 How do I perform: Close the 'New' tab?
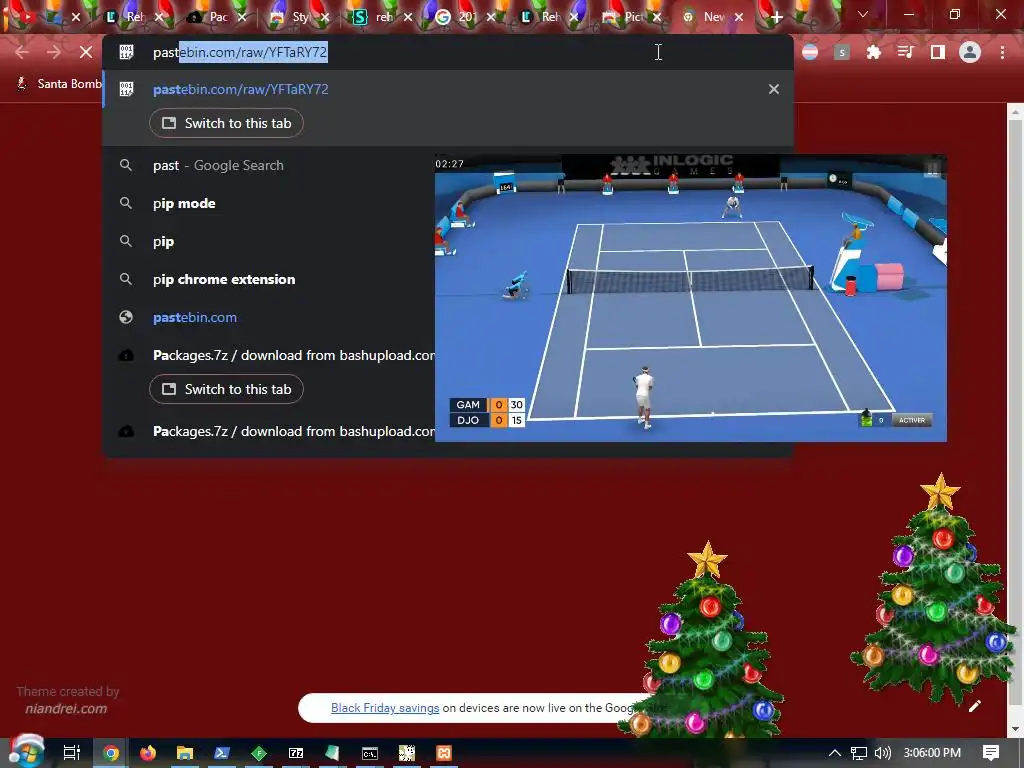point(739,18)
